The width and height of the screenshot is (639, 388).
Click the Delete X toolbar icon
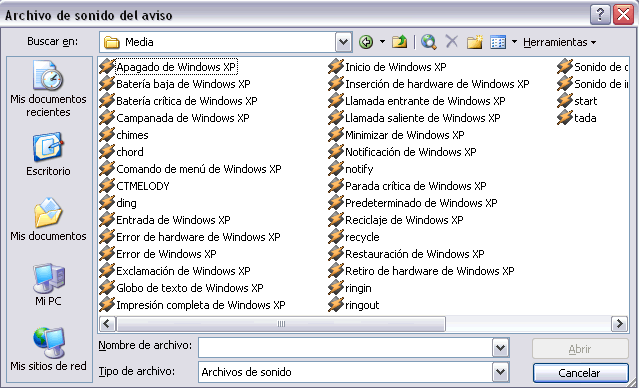pos(452,42)
